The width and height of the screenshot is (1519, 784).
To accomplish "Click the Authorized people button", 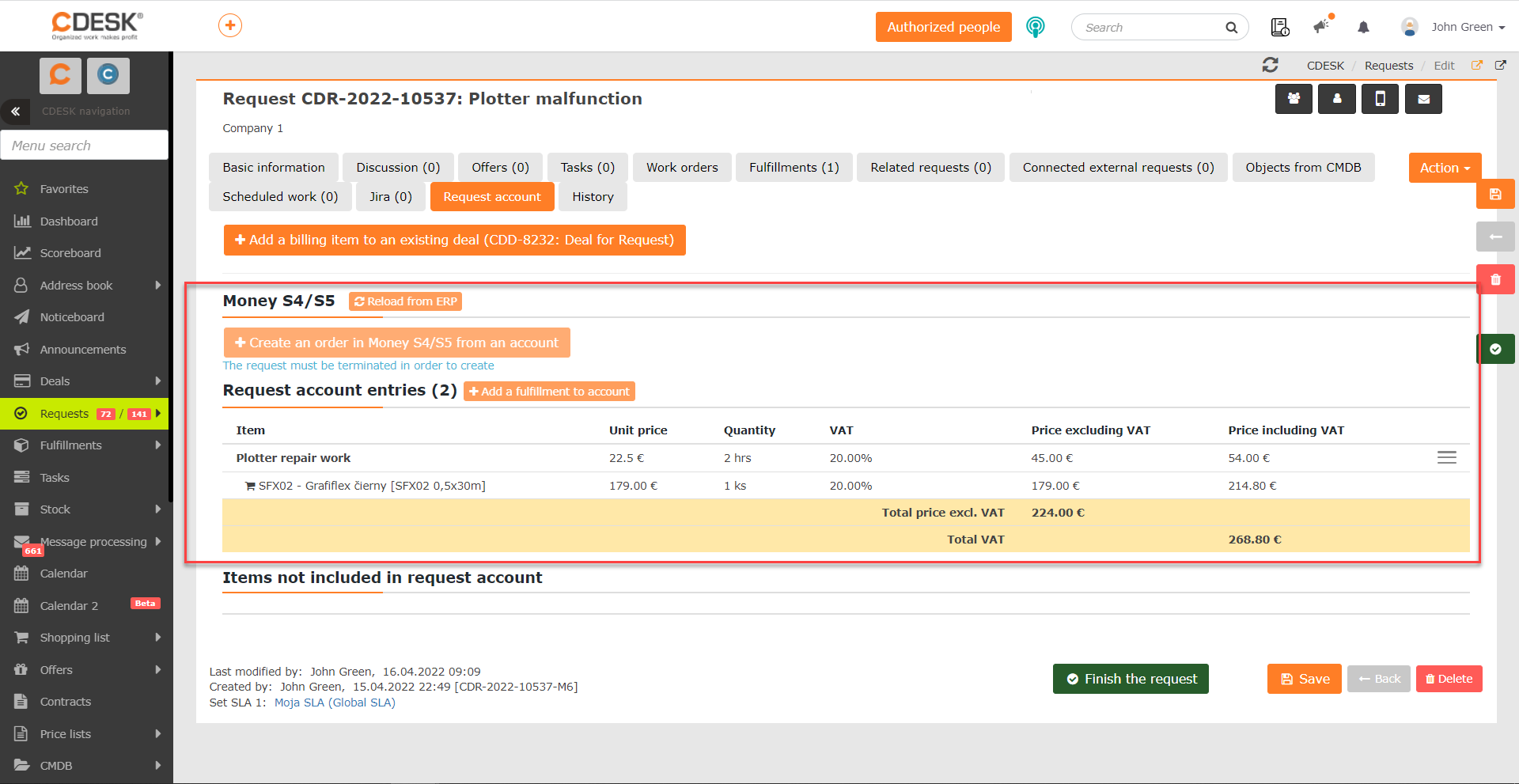I will click(944, 27).
